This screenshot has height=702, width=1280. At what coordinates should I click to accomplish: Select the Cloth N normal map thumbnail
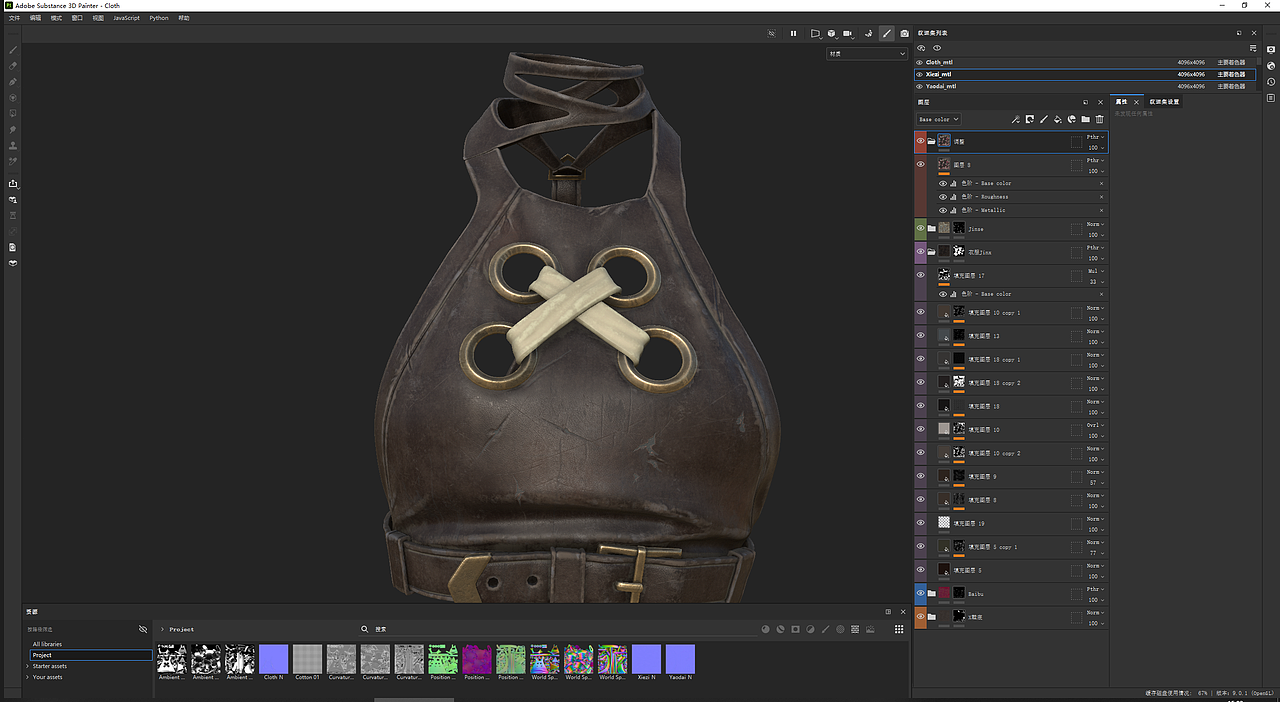tap(274, 659)
